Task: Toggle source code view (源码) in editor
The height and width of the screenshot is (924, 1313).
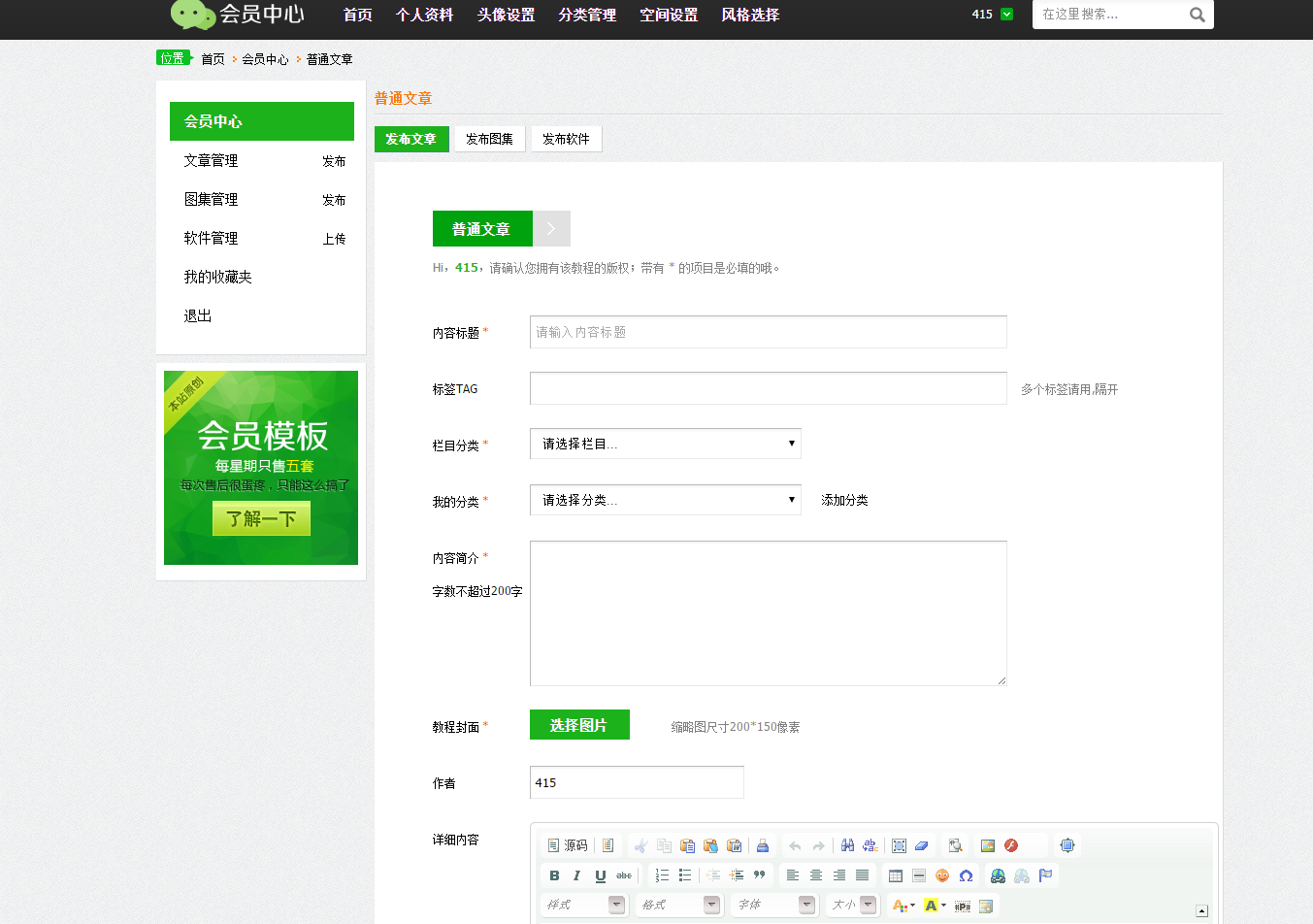Action: pos(568,845)
